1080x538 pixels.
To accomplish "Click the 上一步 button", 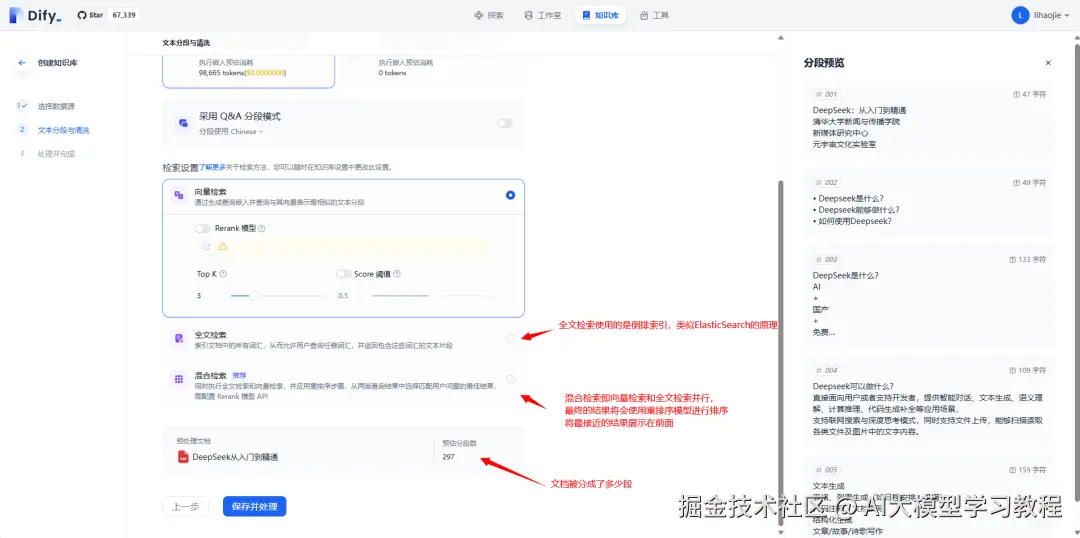I will click(185, 506).
